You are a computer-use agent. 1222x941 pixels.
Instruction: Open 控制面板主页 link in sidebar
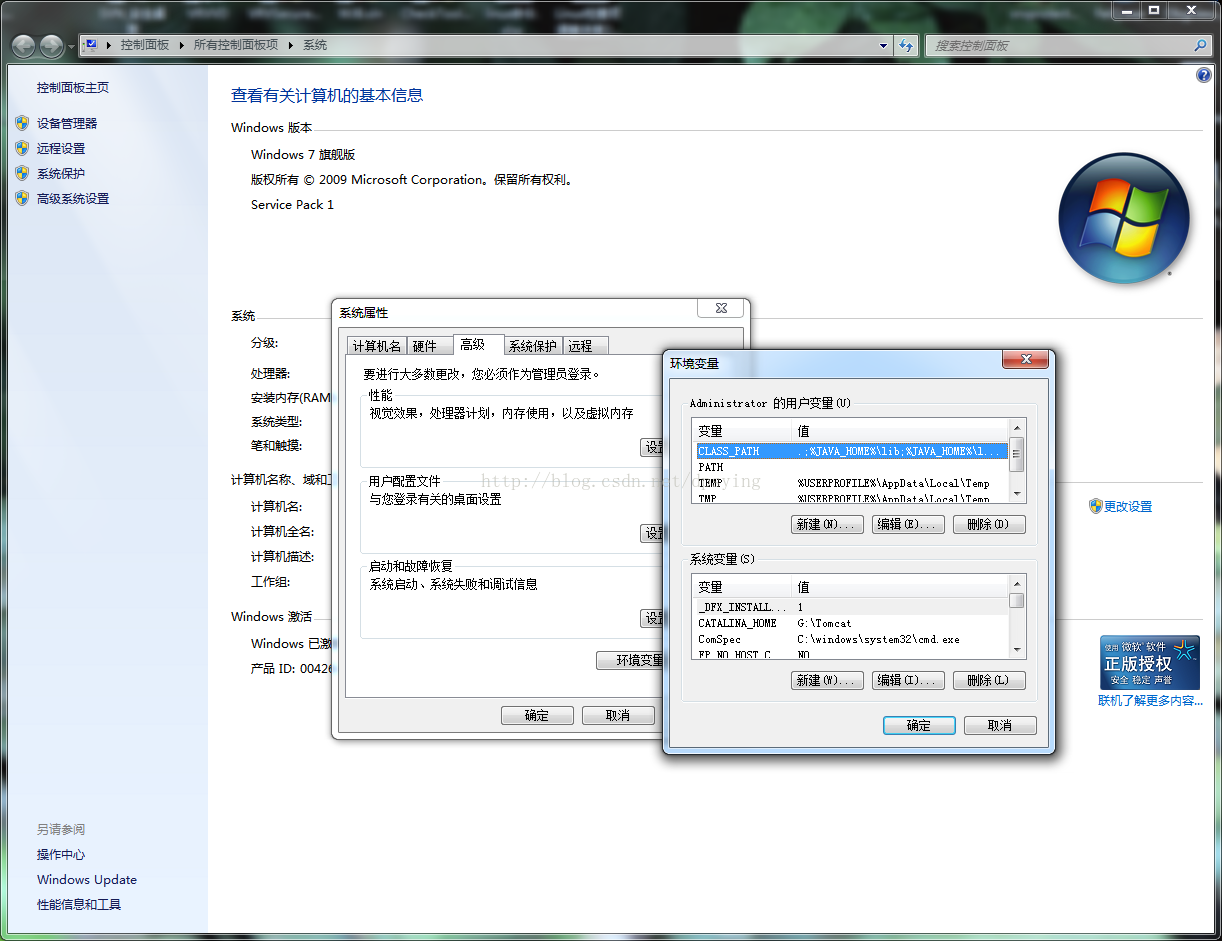tap(73, 88)
